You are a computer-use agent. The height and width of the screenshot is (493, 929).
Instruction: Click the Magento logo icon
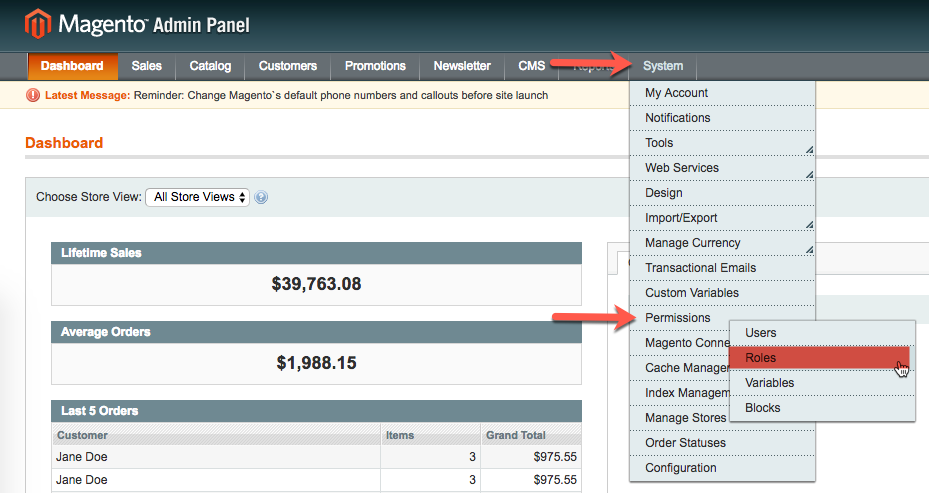click(x=38, y=23)
